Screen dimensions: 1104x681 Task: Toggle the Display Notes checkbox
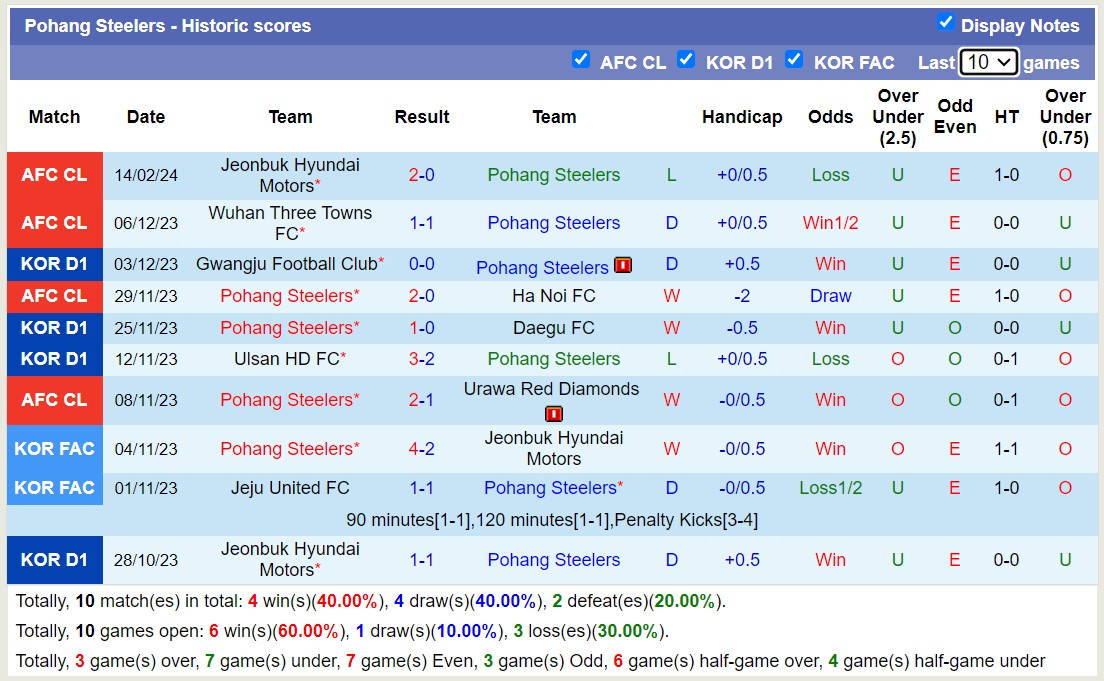[945, 23]
